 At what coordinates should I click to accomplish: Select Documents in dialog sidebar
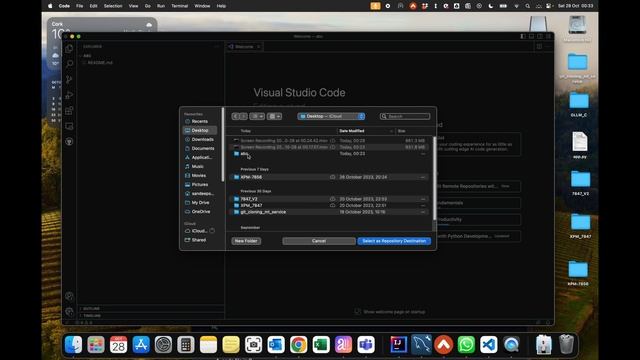[x=200, y=148]
